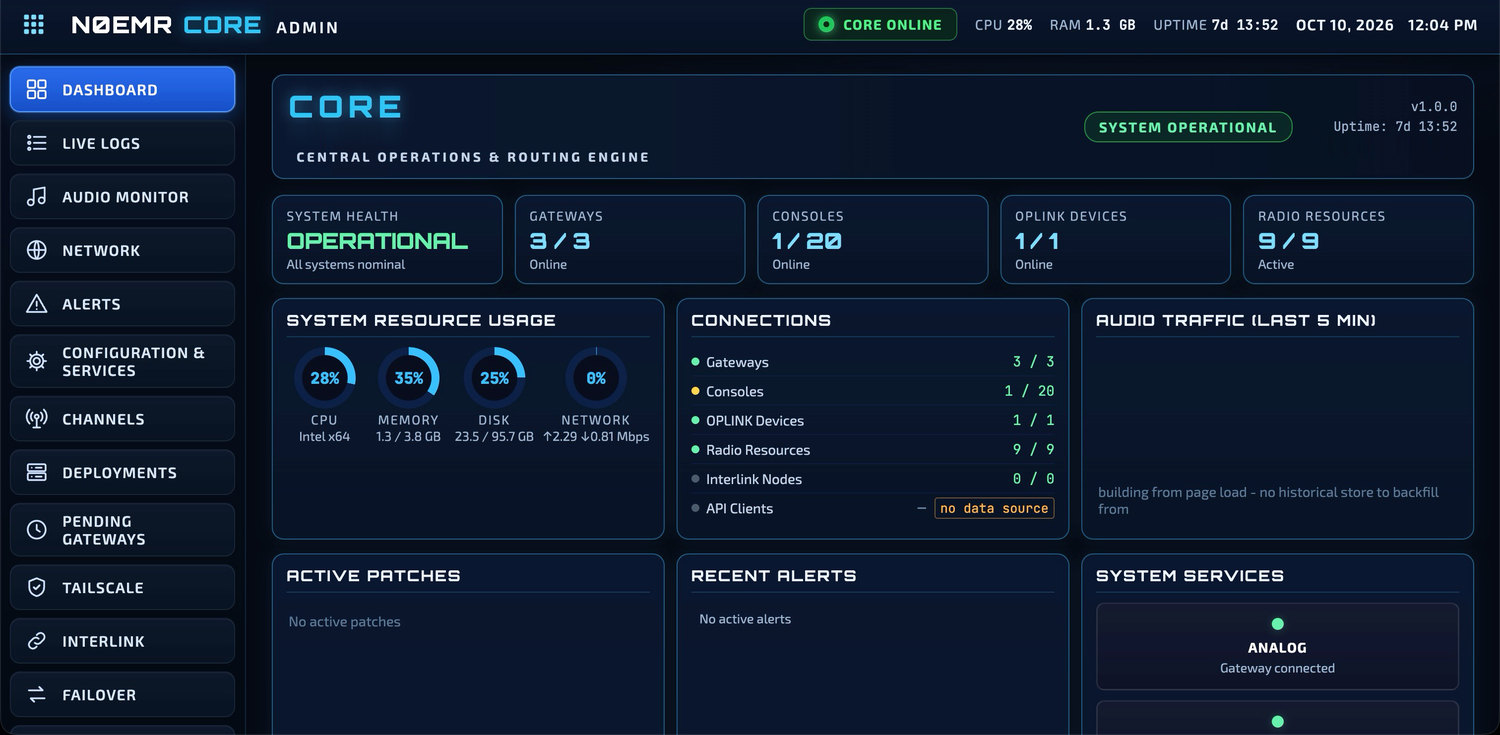Click the 'No active alerts' text
This screenshot has height=735, width=1500.
745,619
